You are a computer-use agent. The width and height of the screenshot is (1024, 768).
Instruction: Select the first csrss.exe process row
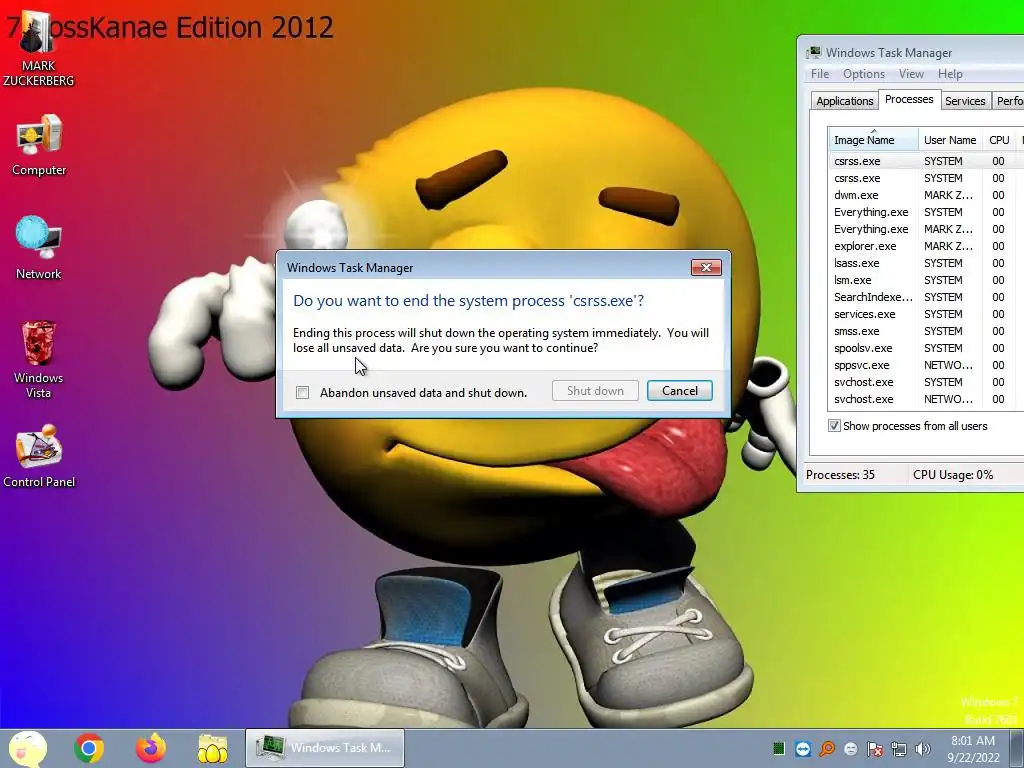tap(926, 161)
